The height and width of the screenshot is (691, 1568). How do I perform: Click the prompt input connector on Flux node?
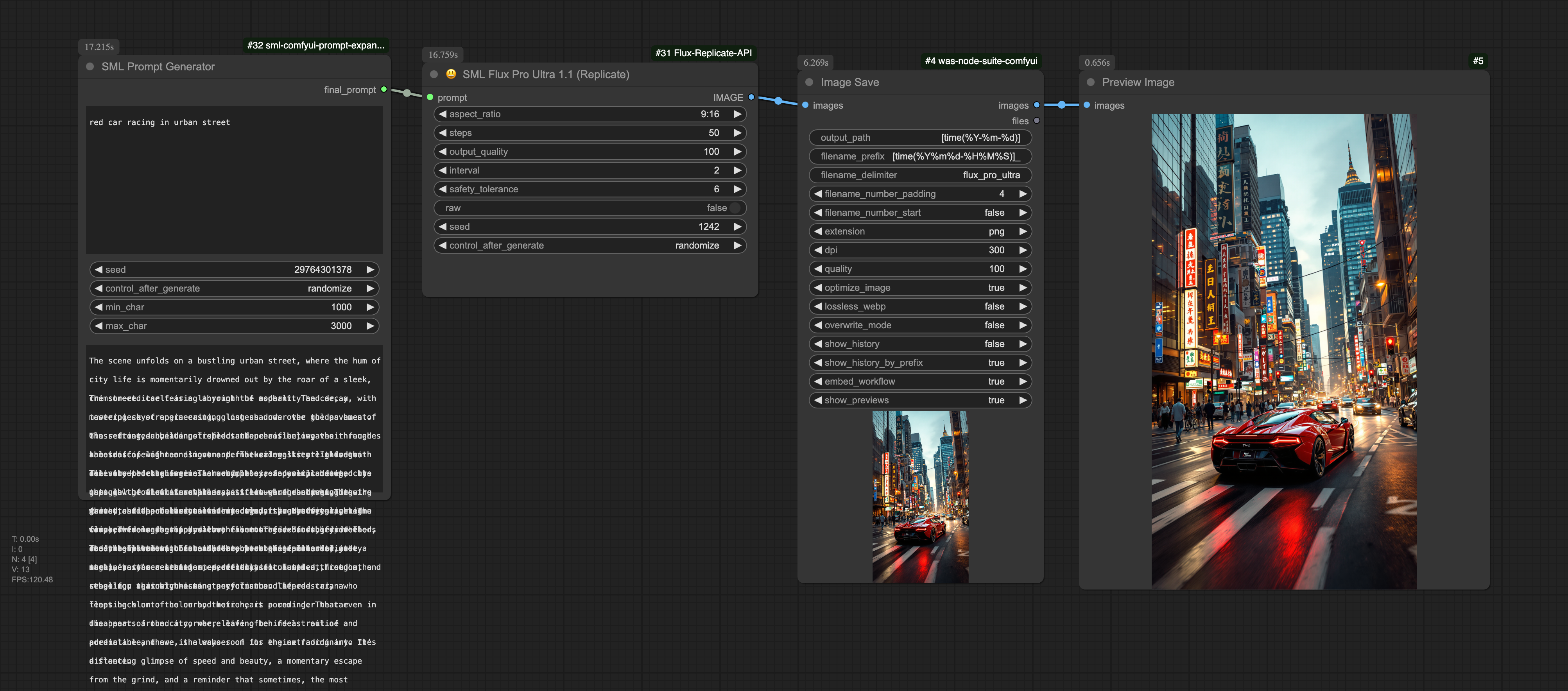(430, 97)
